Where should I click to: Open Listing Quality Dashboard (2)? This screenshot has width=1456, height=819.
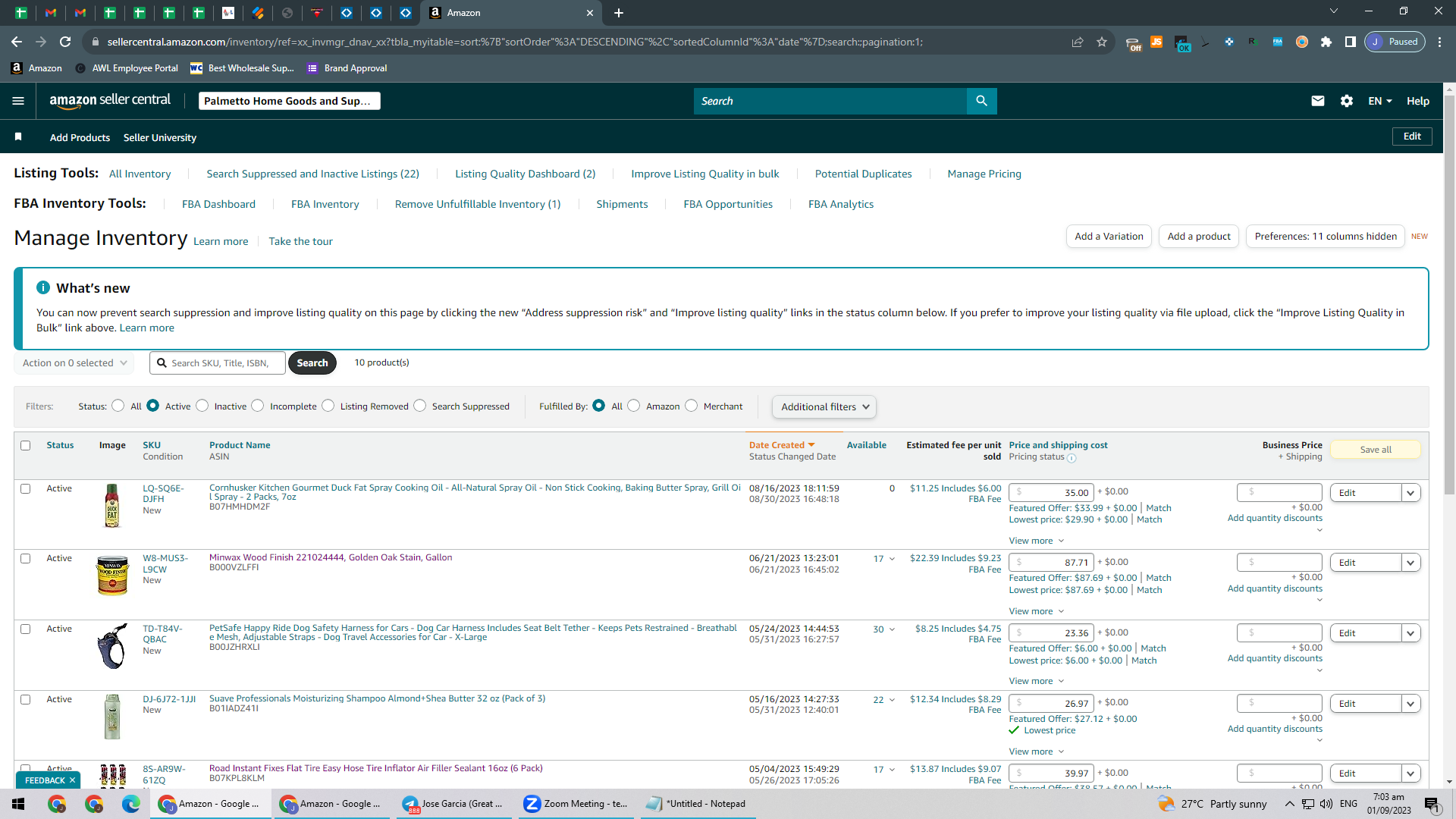tap(526, 174)
